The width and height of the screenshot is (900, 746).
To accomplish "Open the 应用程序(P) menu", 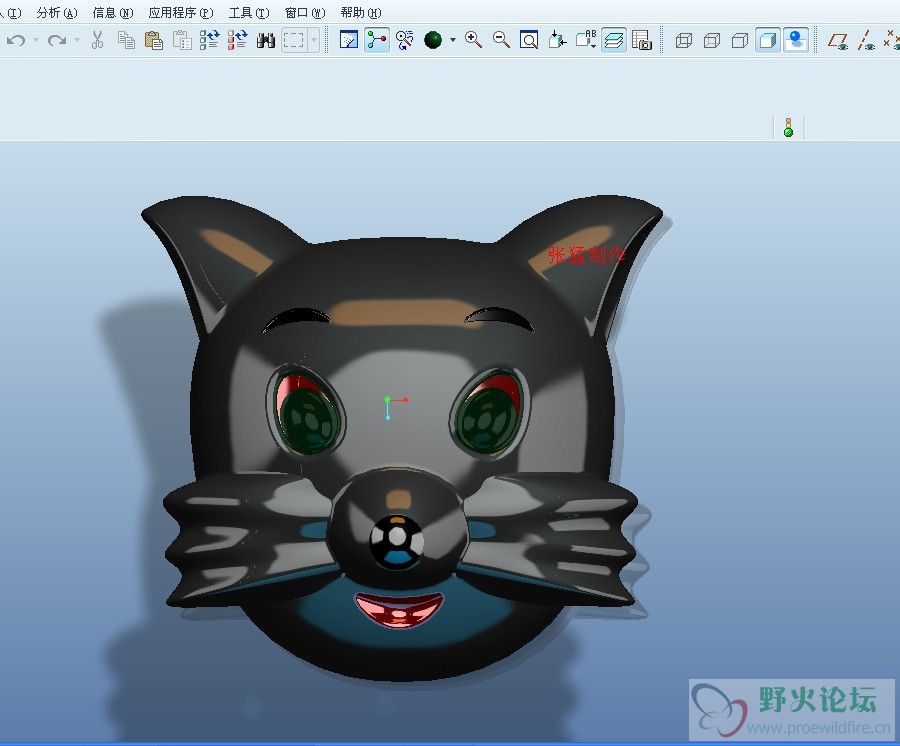I will click(181, 13).
